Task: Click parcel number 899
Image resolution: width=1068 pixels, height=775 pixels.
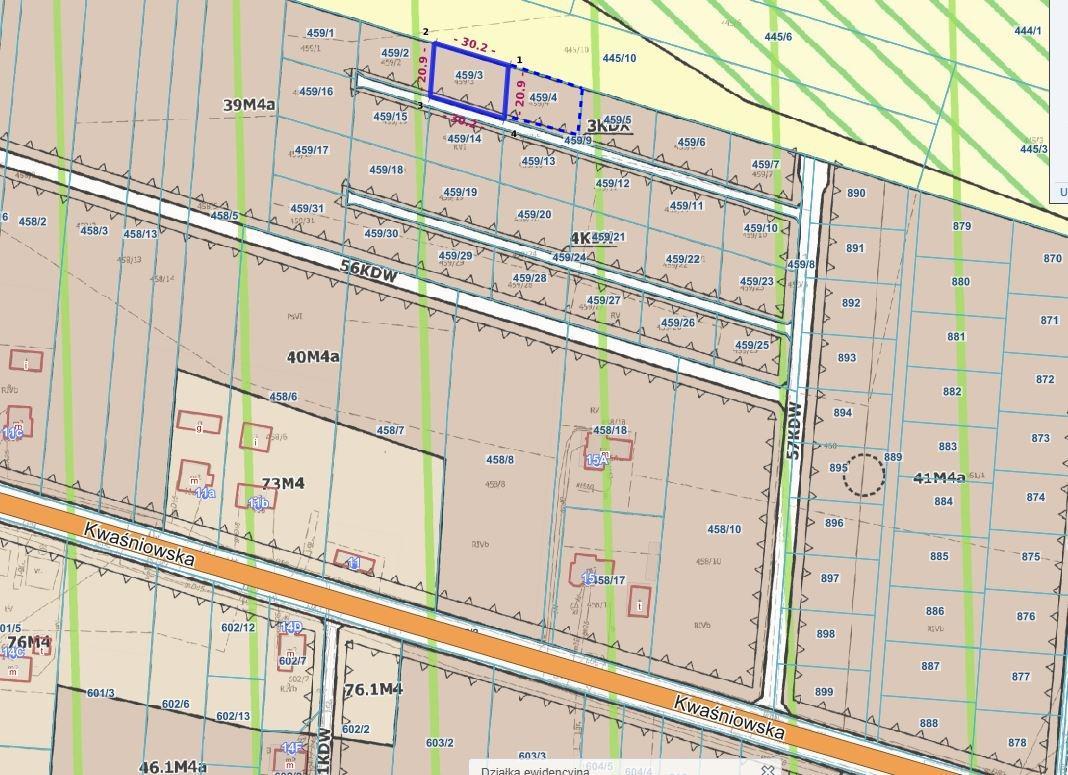Action: pos(824,691)
